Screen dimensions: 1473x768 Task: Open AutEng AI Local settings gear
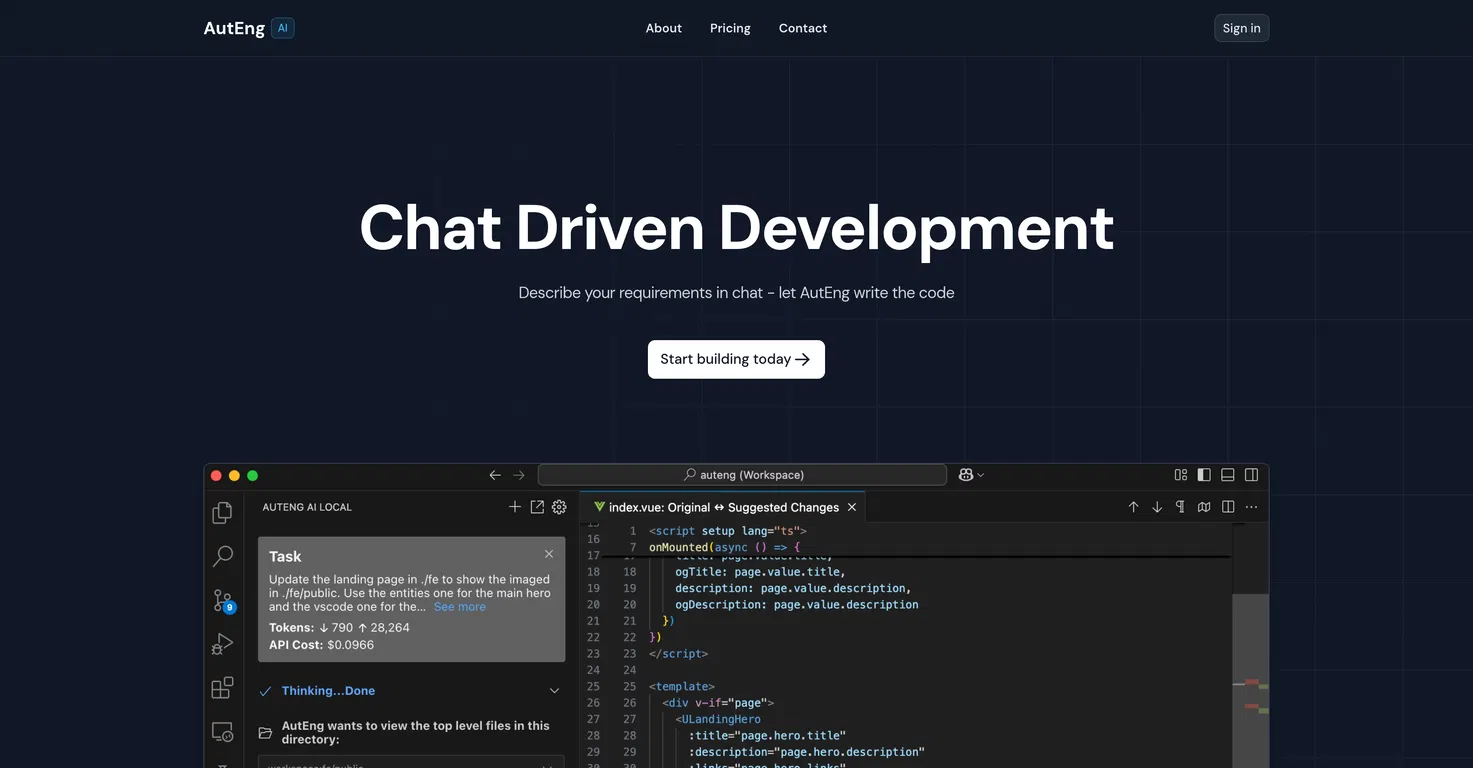pyautogui.click(x=559, y=507)
